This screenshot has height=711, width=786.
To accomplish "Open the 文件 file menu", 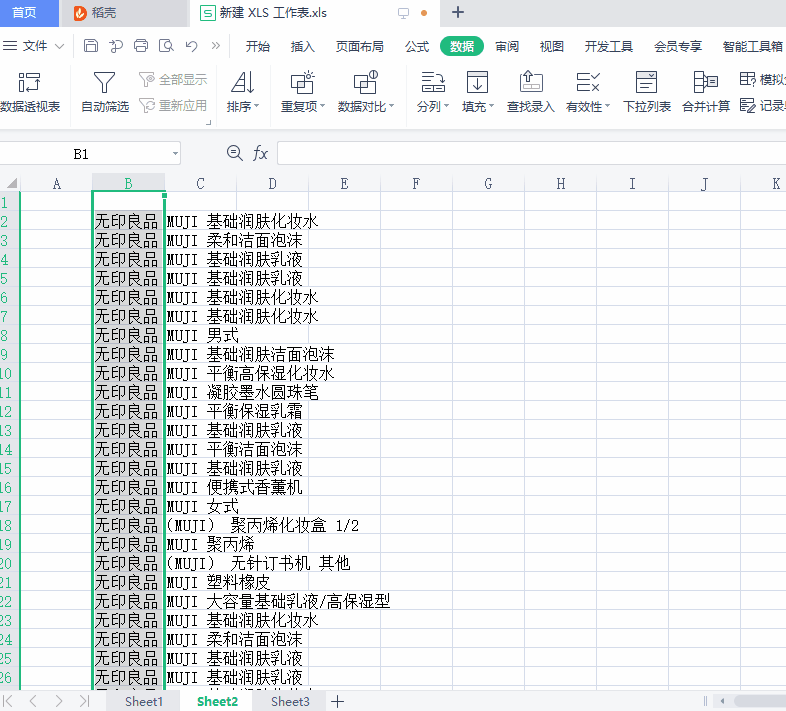I will coord(33,46).
